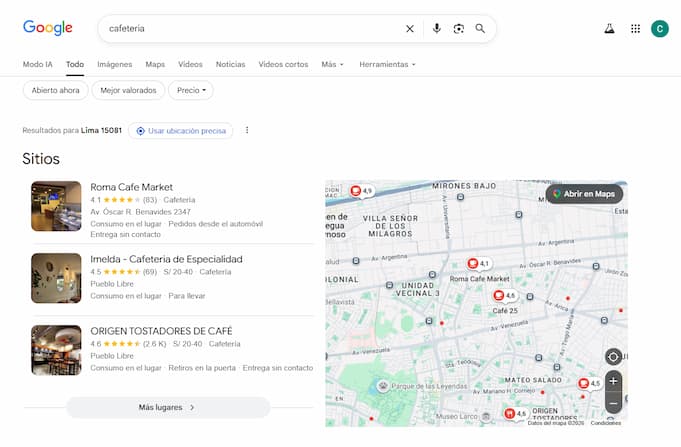This screenshot has width=681, height=447.
Task: Expand the Más search categories menu
Action: click(x=332, y=64)
